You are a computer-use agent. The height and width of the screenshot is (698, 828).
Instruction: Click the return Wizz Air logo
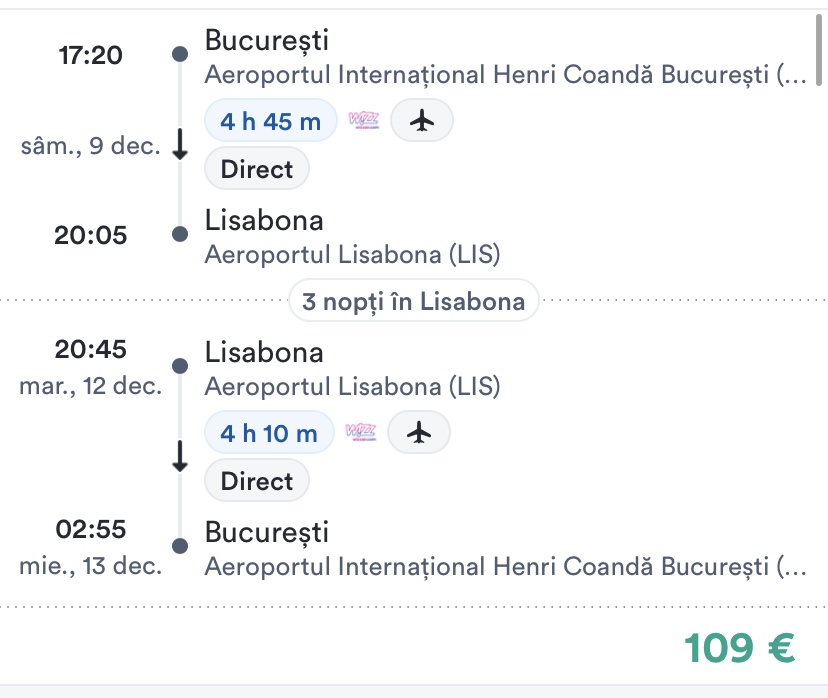[x=361, y=432]
